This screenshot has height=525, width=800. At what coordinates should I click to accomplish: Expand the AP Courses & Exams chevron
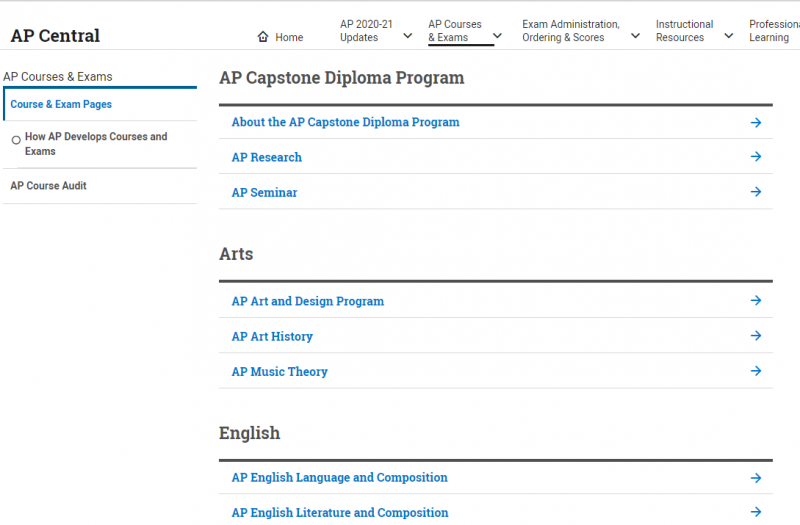tap(497, 36)
